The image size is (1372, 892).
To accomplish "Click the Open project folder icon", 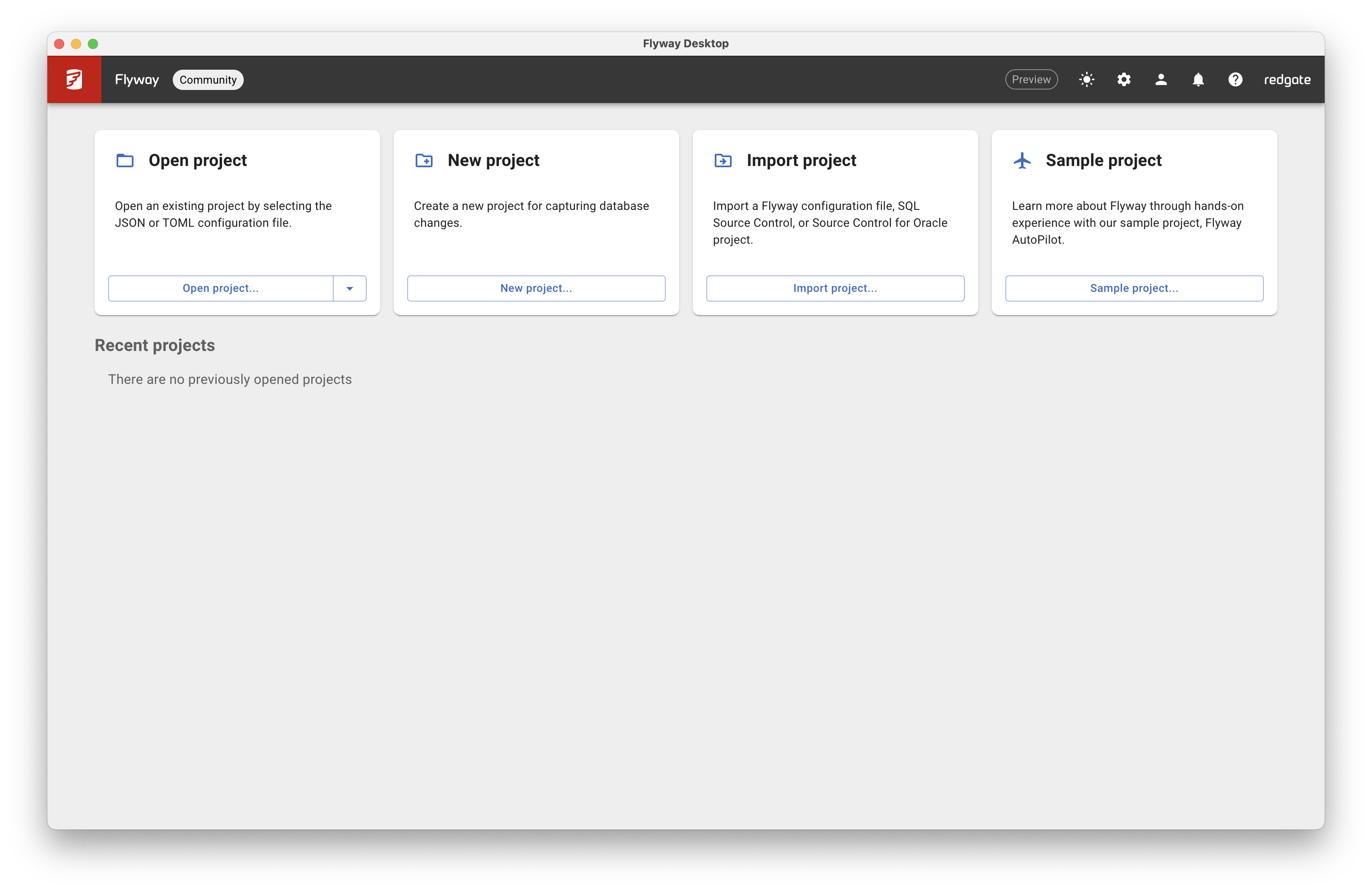I will pyautogui.click(x=125, y=160).
